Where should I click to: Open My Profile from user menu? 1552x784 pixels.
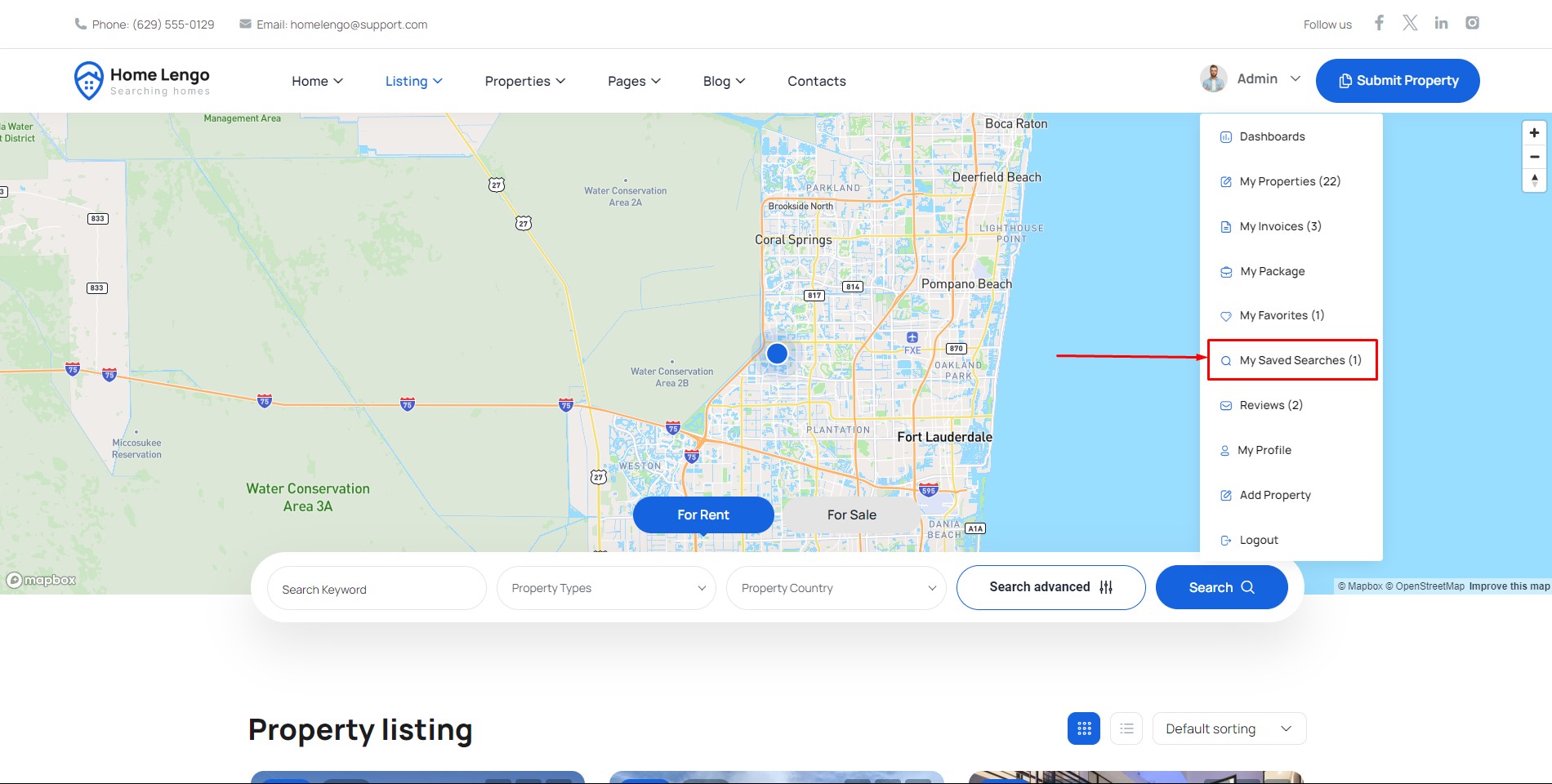coord(1264,450)
